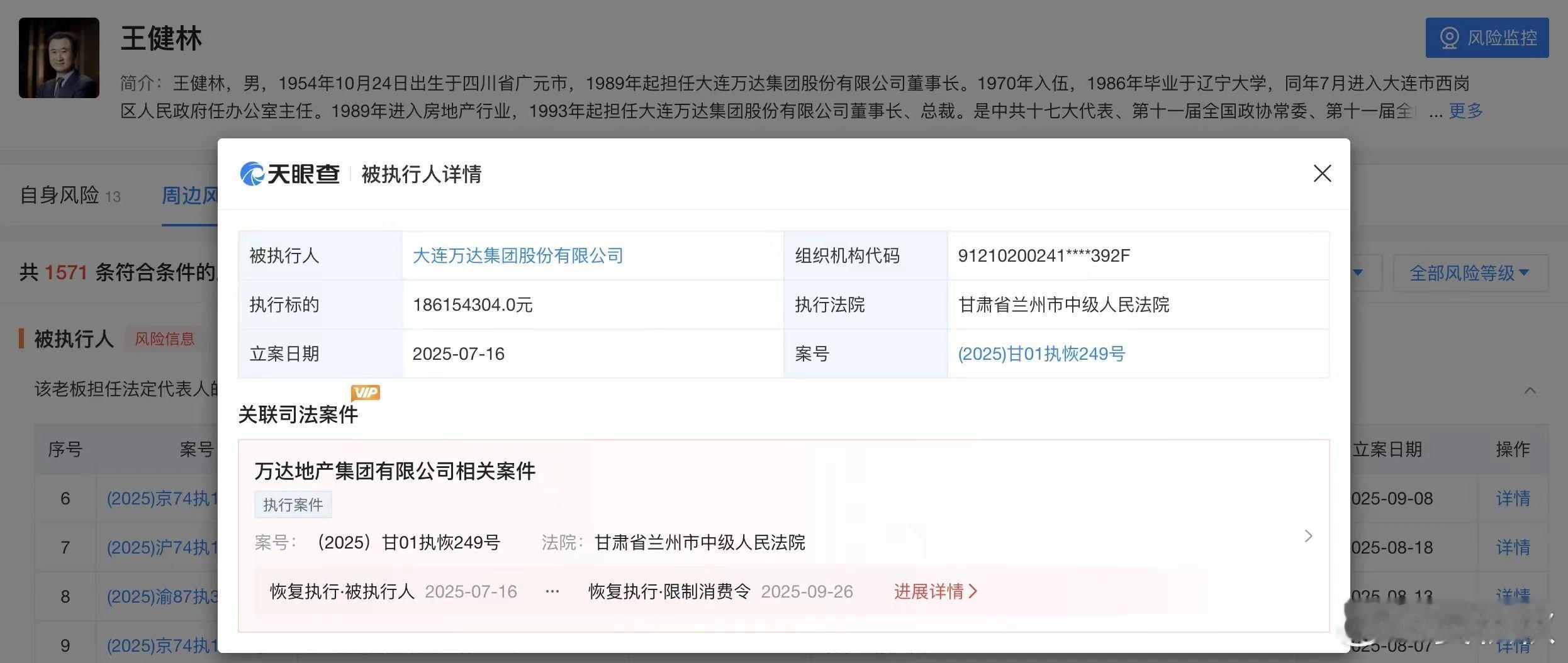1568x663 pixels.
Task: Open case link (2025)沪74执 in row 7
Action: (162, 547)
